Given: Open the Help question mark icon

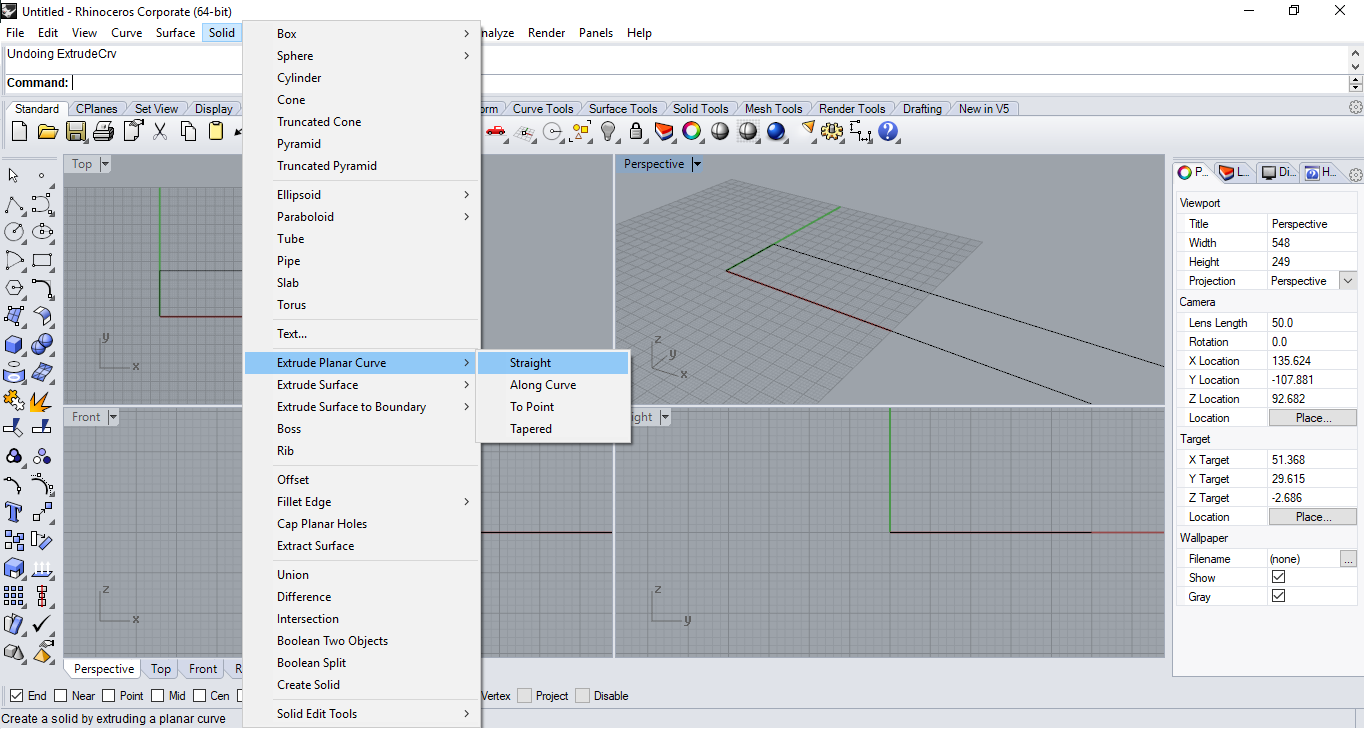Looking at the screenshot, I should (888, 132).
